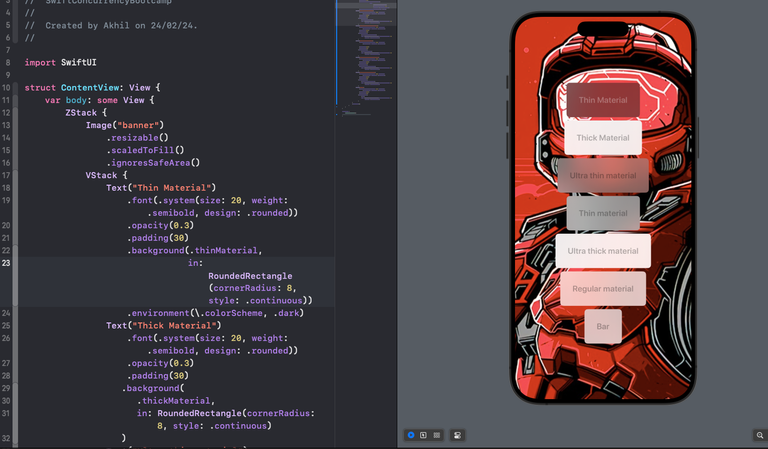
Task: Switch canvas to Selectable preview mode
Action: 423,435
